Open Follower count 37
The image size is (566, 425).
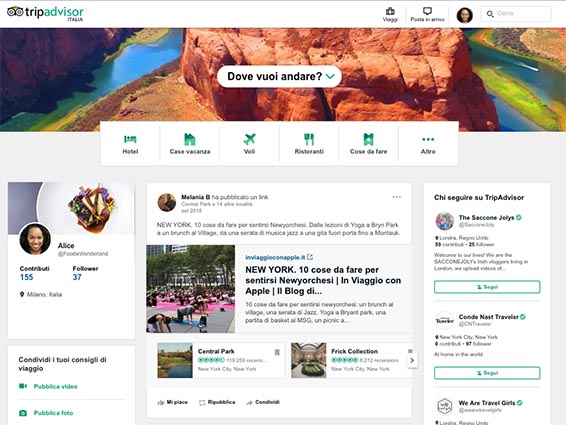[77, 277]
